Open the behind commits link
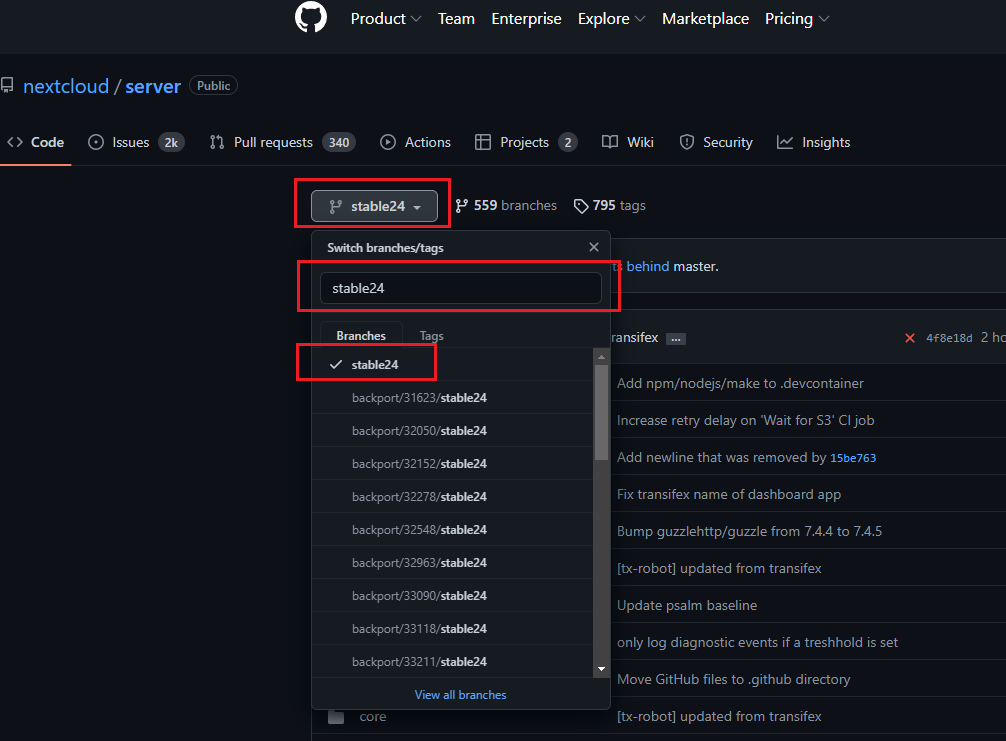 647,266
